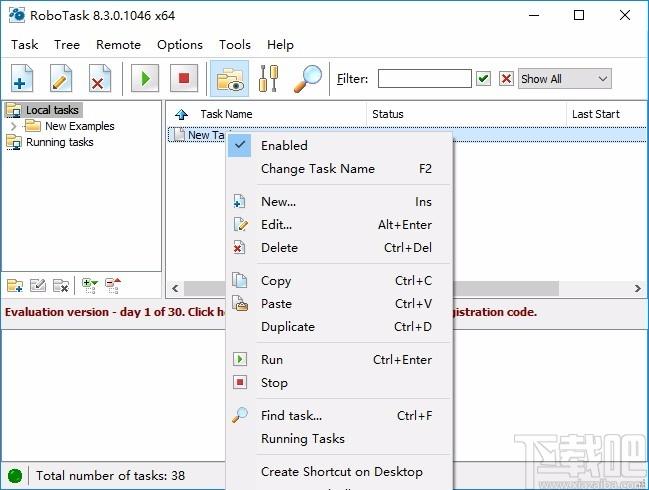Choose Find task... in context menu

[340, 416]
